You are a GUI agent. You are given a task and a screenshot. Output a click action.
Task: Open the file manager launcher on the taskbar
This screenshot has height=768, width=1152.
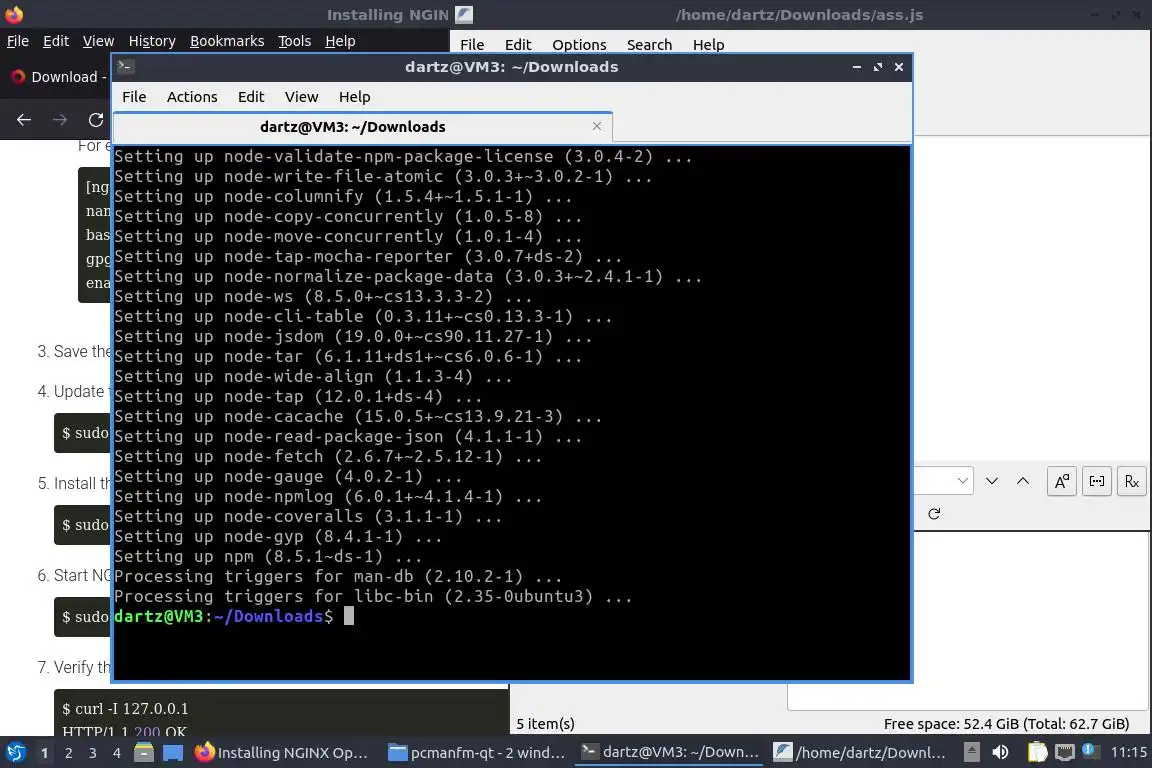pyautogui.click(x=144, y=753)
